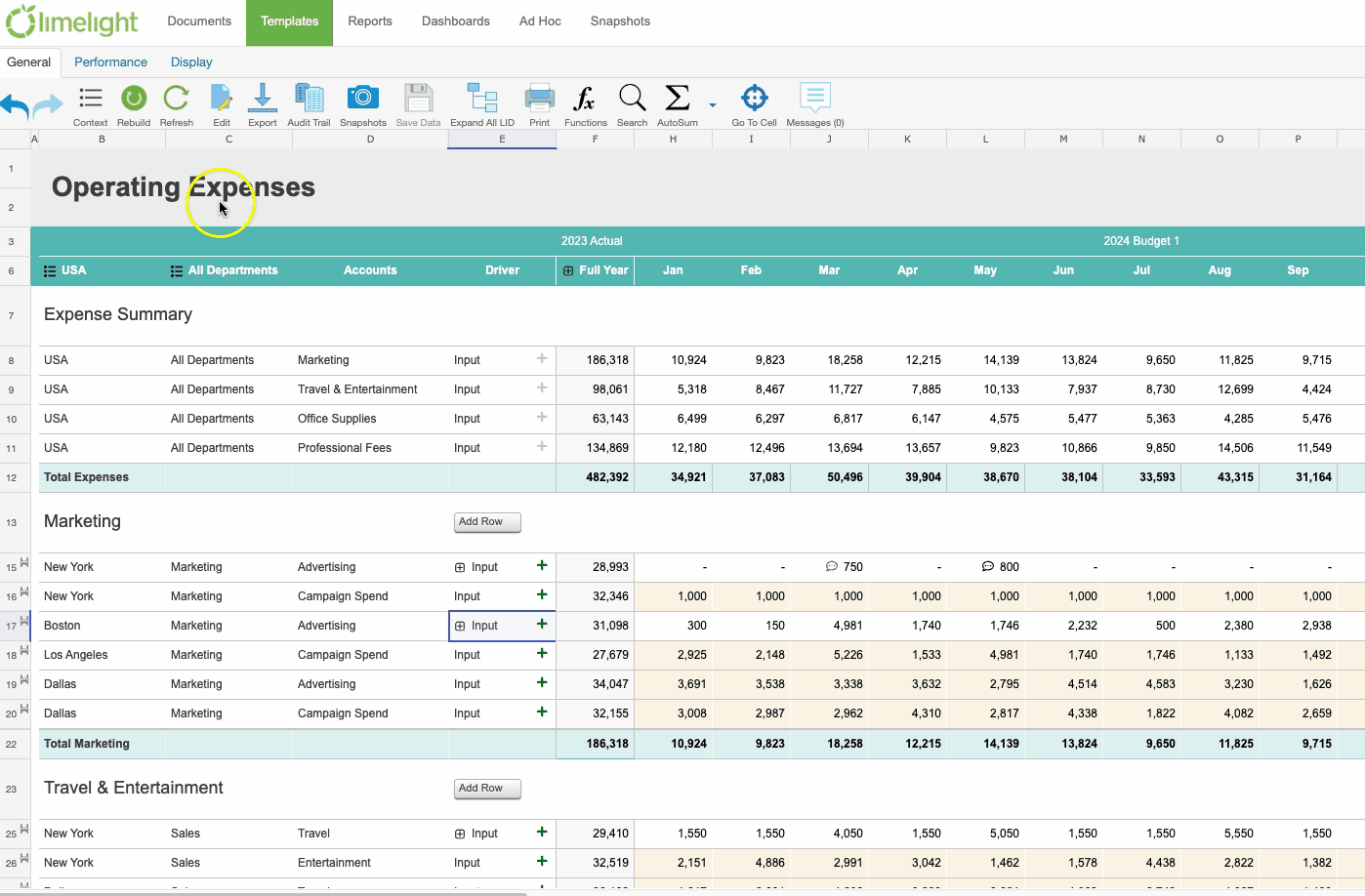Open the comment on May 800 cell
Screen dimensions: 1365x896
click(x=988, y=566)
